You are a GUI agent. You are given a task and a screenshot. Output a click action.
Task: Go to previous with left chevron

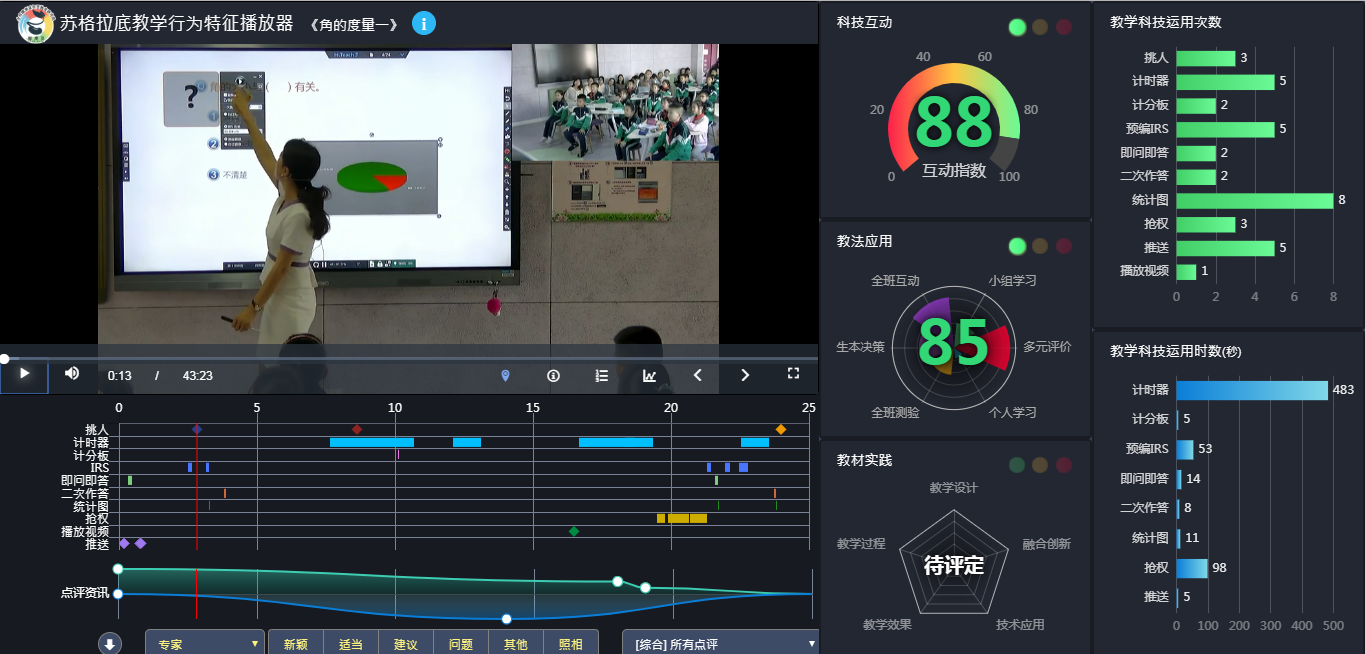[x=698, y=375]
